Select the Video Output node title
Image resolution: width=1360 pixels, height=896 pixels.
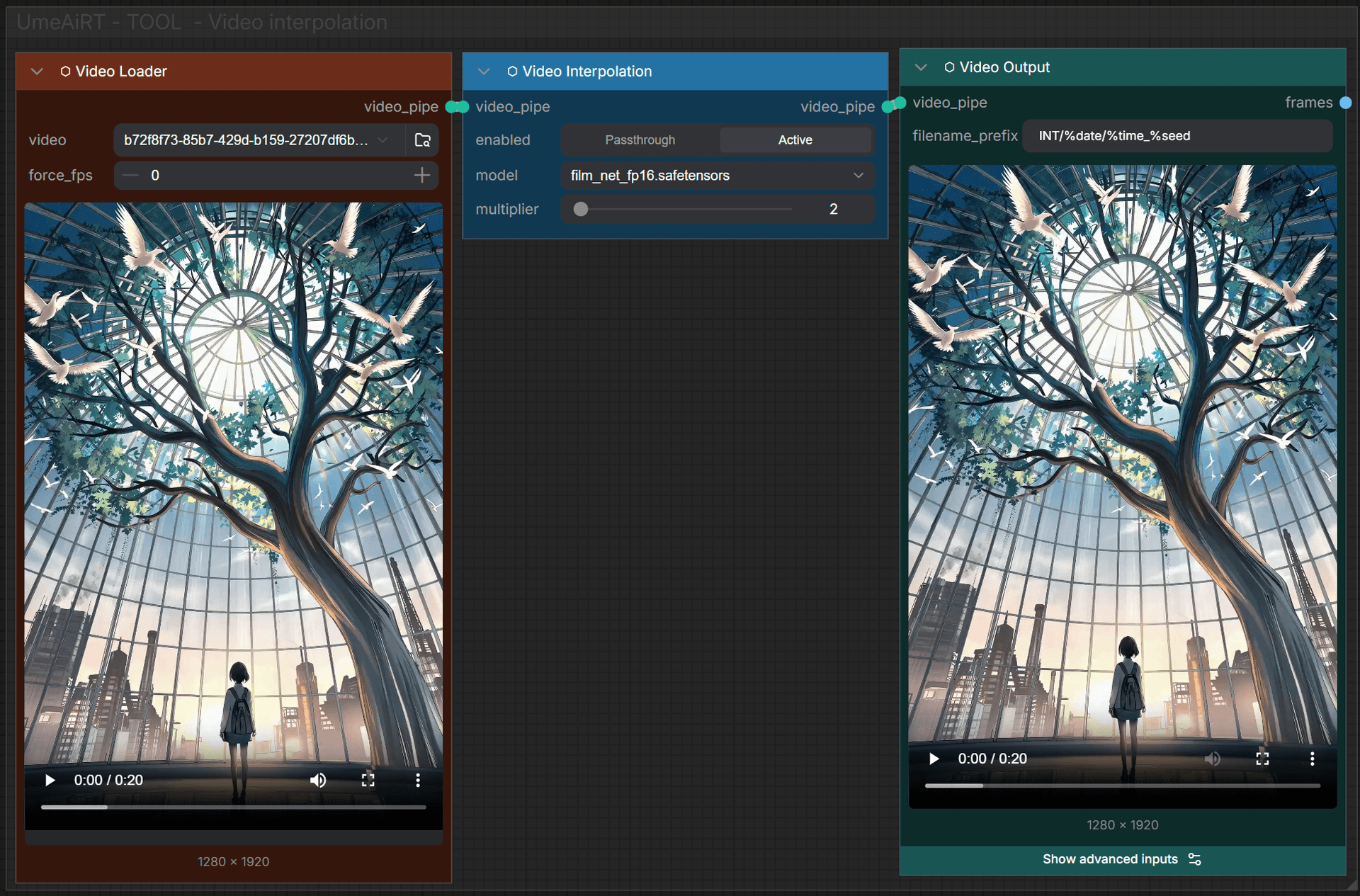click(x=1004, y=67)
